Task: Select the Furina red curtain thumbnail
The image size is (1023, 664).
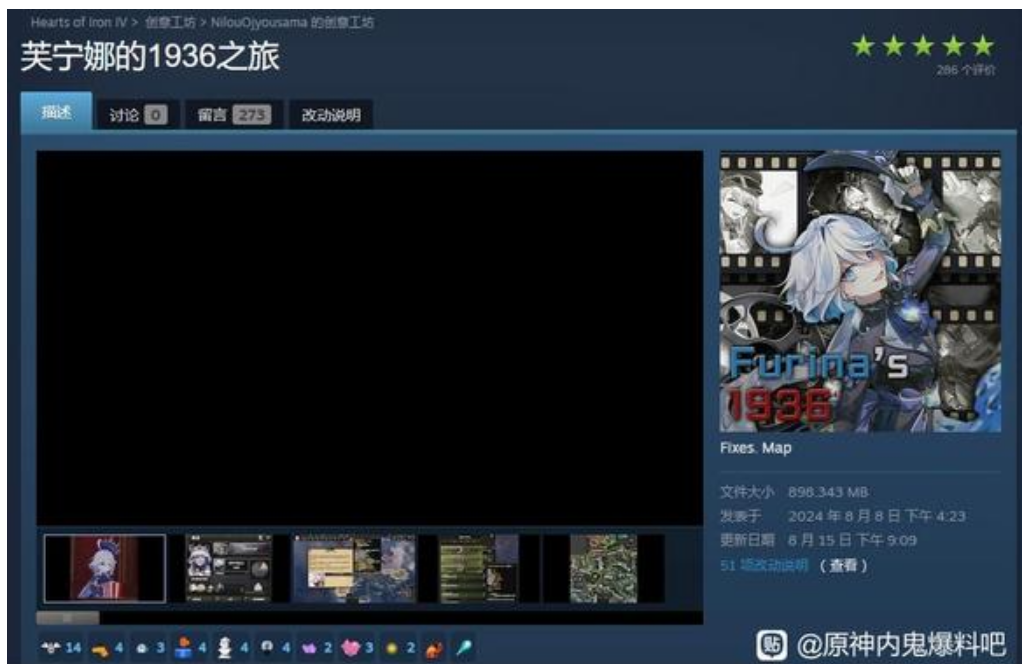Action: (x=104, y=568)
